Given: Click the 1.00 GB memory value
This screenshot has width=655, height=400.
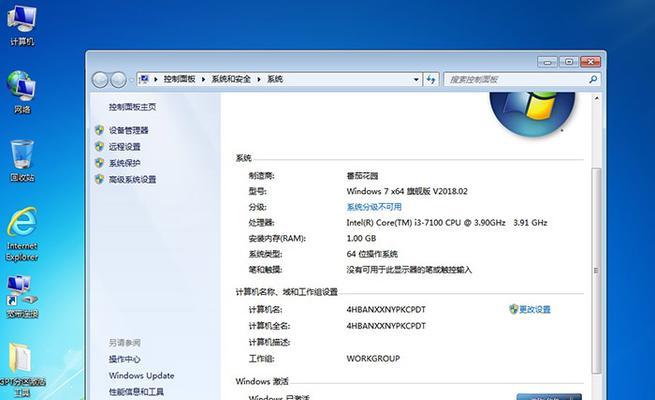Looking at the screenshot, I should pos(361,238).
